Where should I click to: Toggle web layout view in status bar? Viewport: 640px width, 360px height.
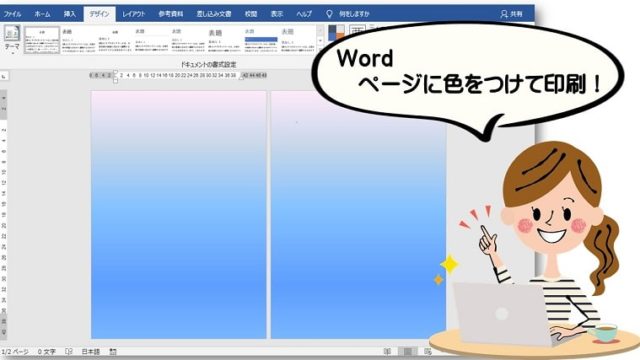click(x=427, y=351)
